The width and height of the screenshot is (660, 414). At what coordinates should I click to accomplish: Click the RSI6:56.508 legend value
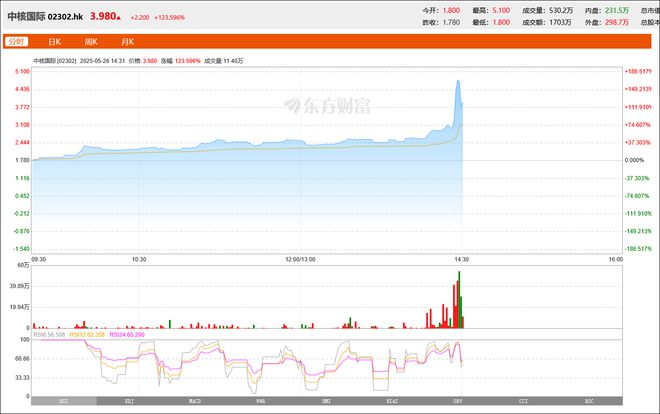49,334
